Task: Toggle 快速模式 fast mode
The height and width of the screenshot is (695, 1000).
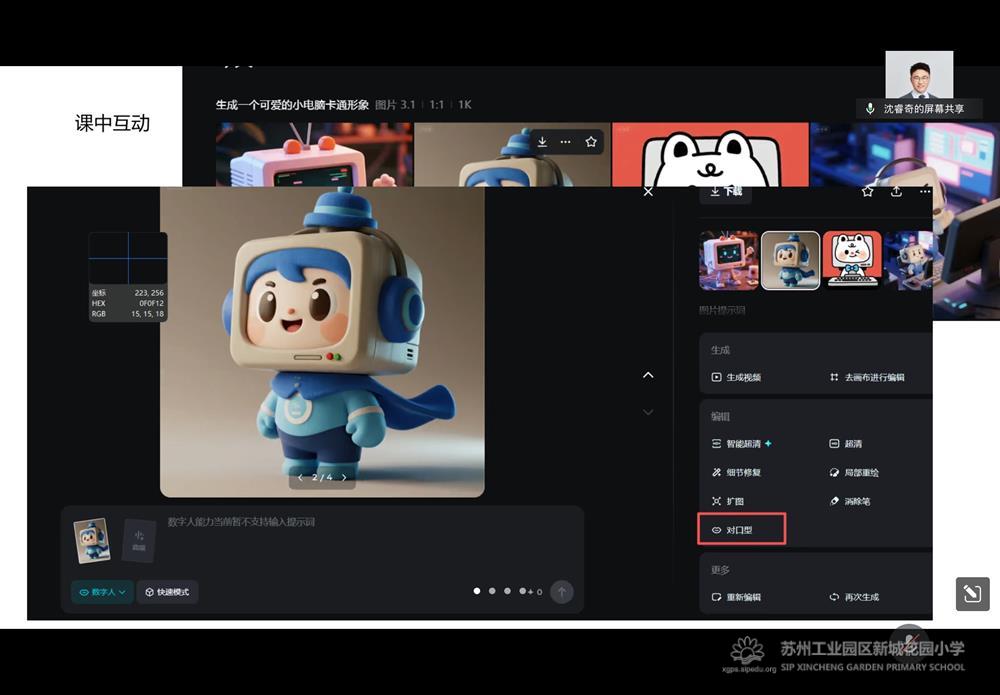Action: [167, 592]
